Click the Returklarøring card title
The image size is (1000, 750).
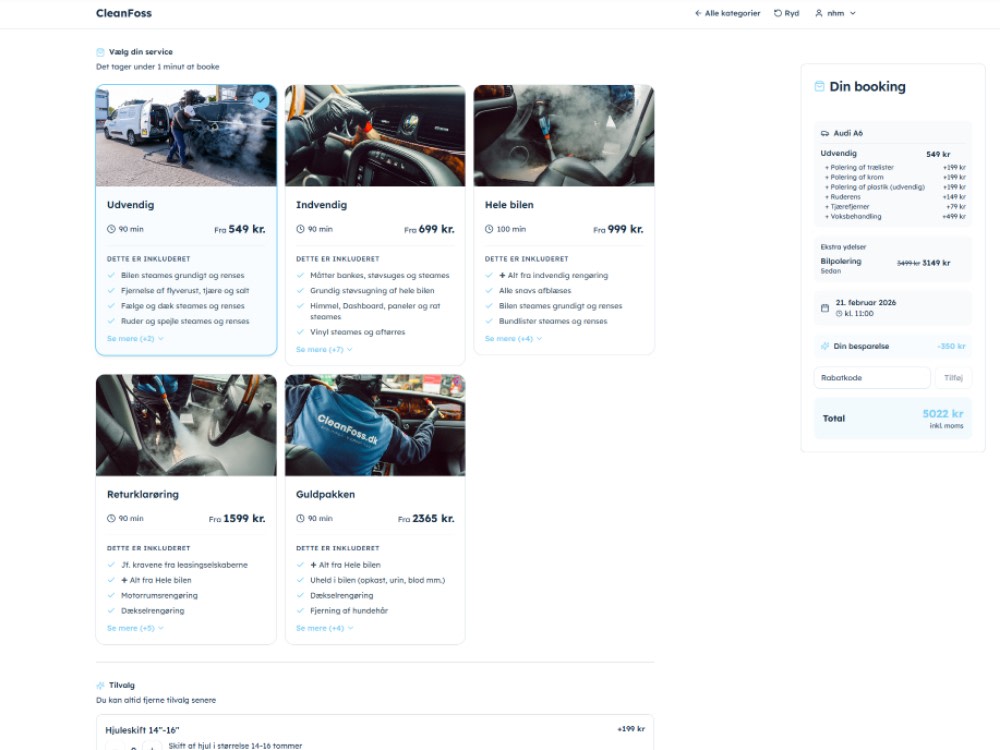click(x=143, y=494)
